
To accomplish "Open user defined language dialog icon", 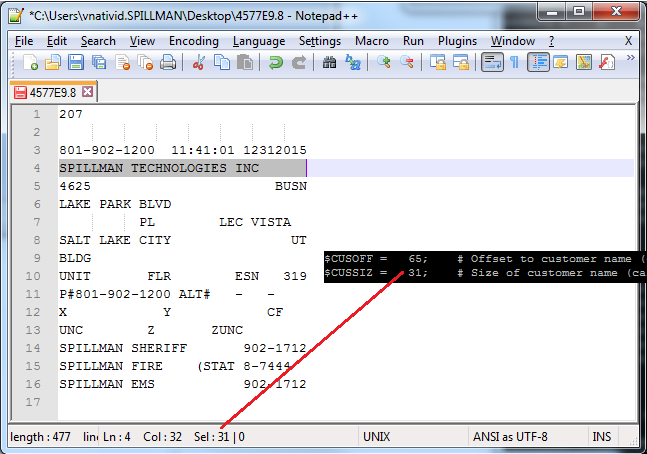I will pos(561,62).
